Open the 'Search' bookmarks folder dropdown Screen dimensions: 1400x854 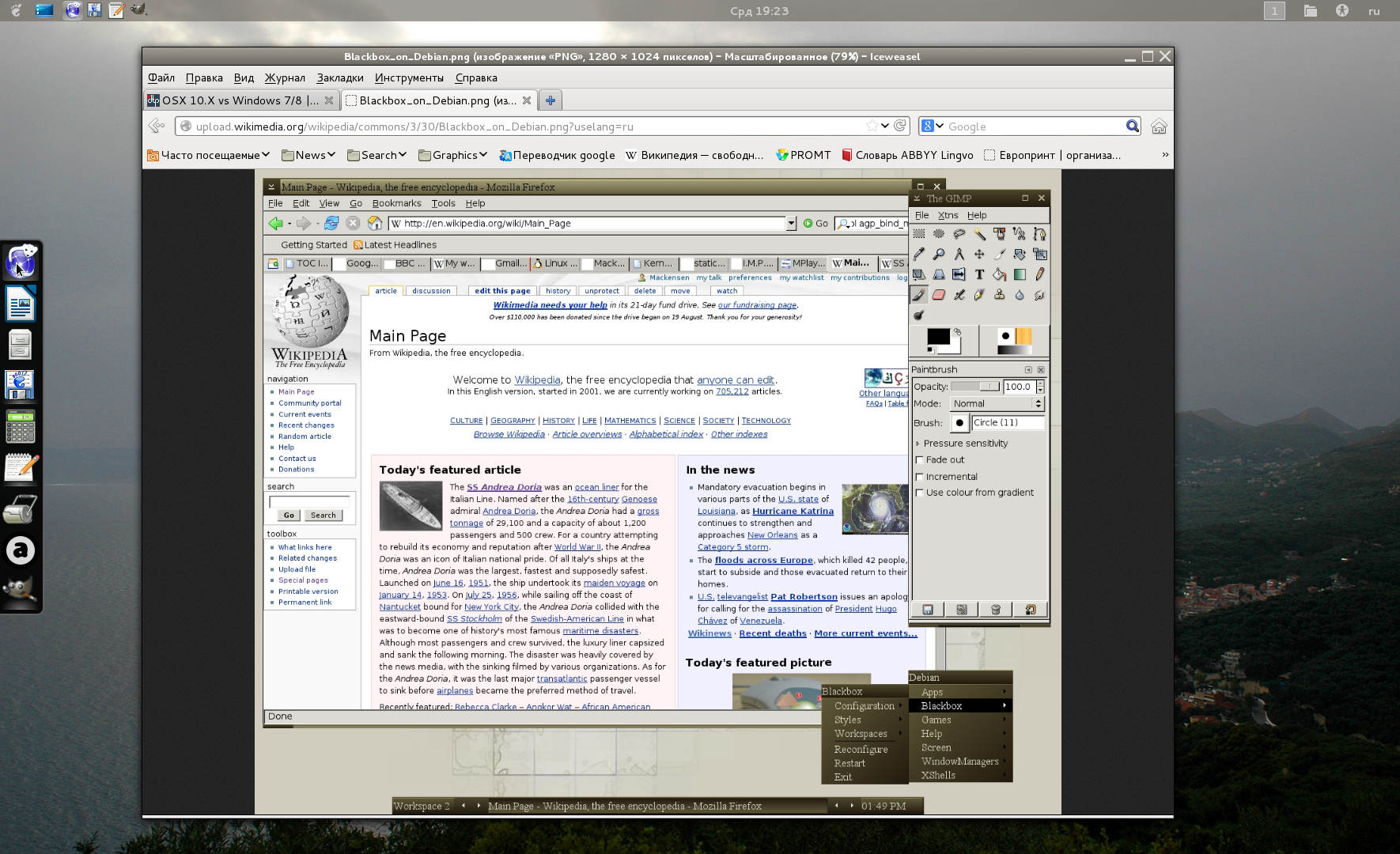click(x=376, y=155)
